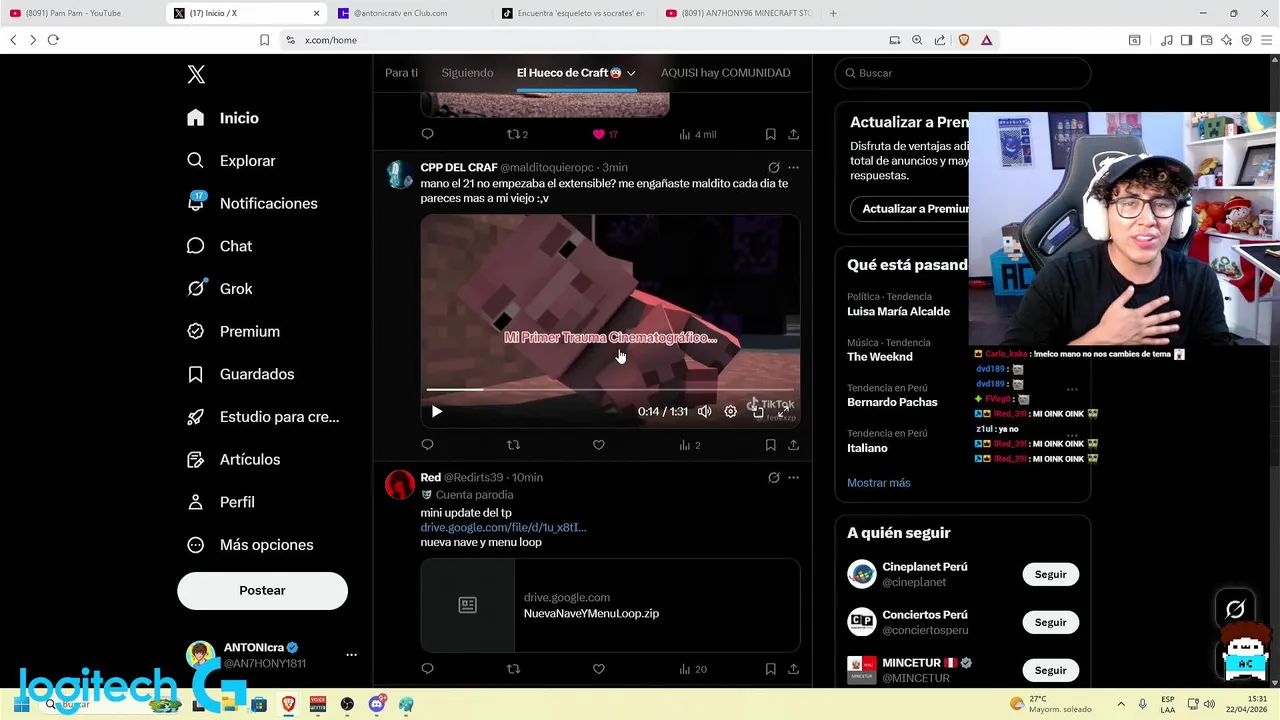
Task: Switch to the Para ti tab
Action: [401, 73]
